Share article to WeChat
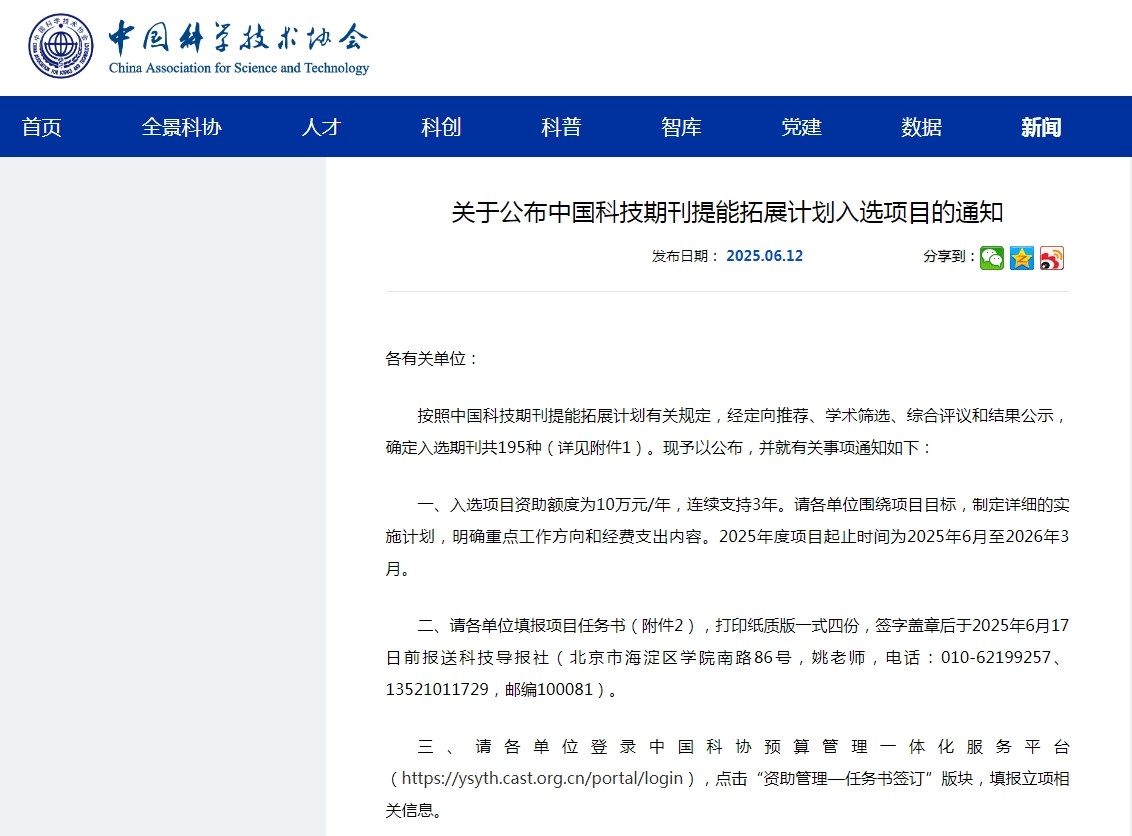 tap(992, 258)
